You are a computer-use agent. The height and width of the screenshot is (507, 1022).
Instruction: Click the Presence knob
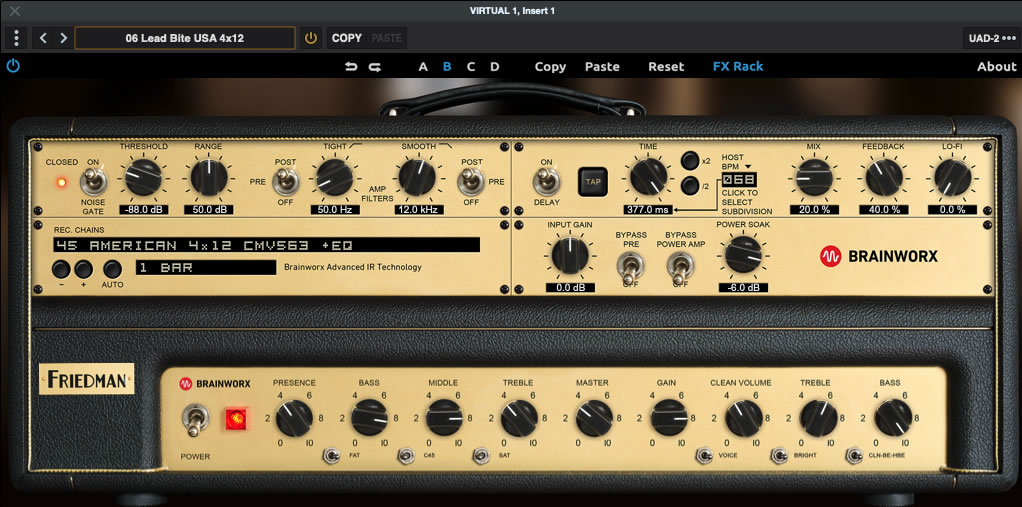click(294, 418)
